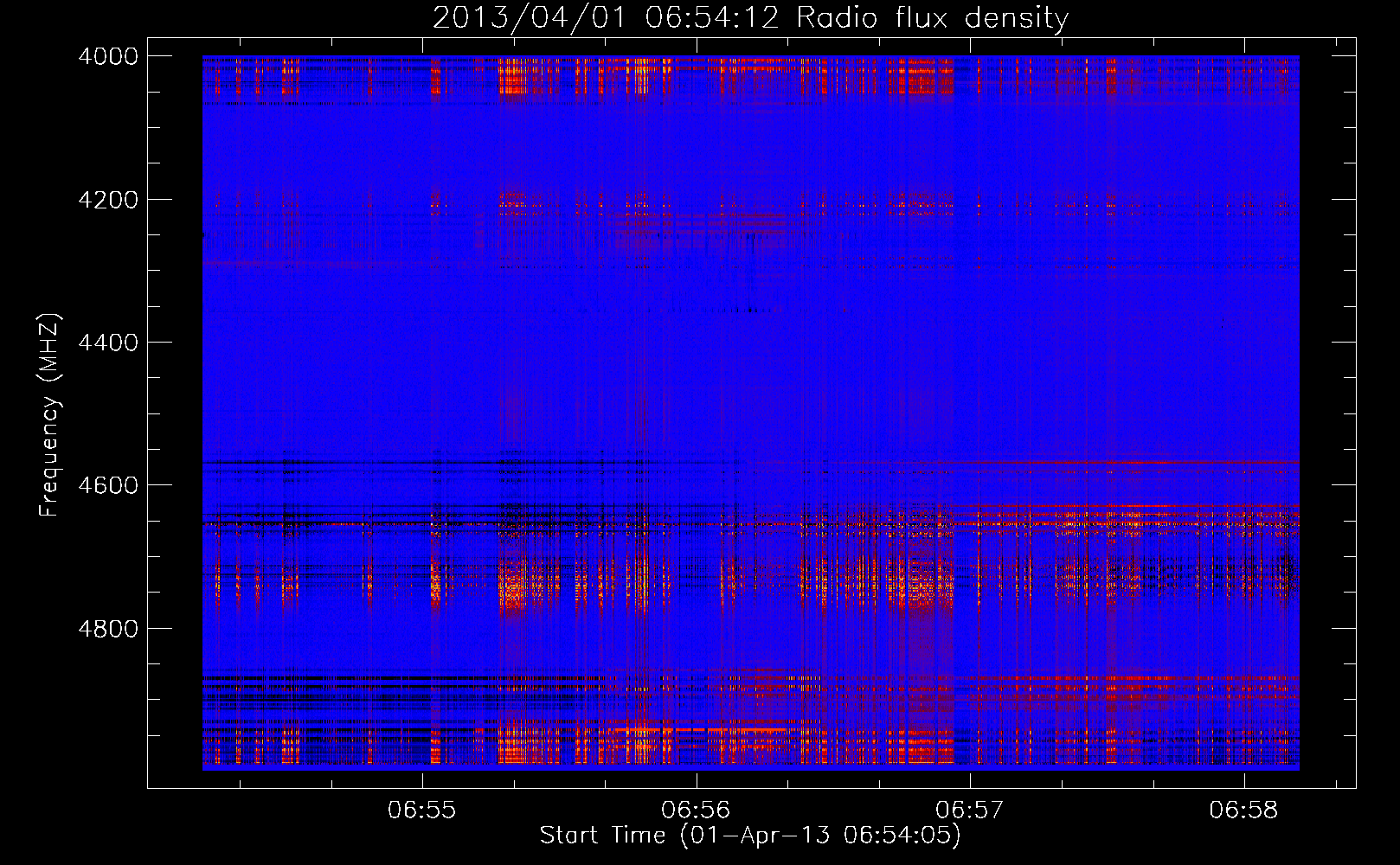This screenshot has height=865, width=1400.
Task: Click the 06:58 time axis label
Action: [1243, 811]
